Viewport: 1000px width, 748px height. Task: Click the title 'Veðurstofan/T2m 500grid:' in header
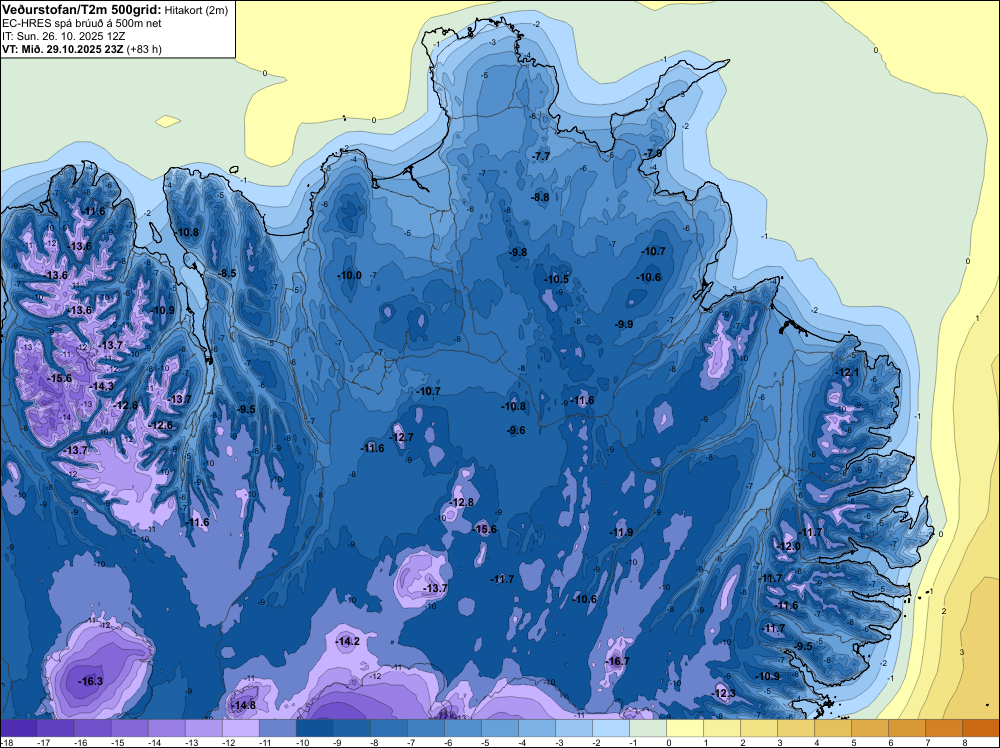tap(82, 10)
